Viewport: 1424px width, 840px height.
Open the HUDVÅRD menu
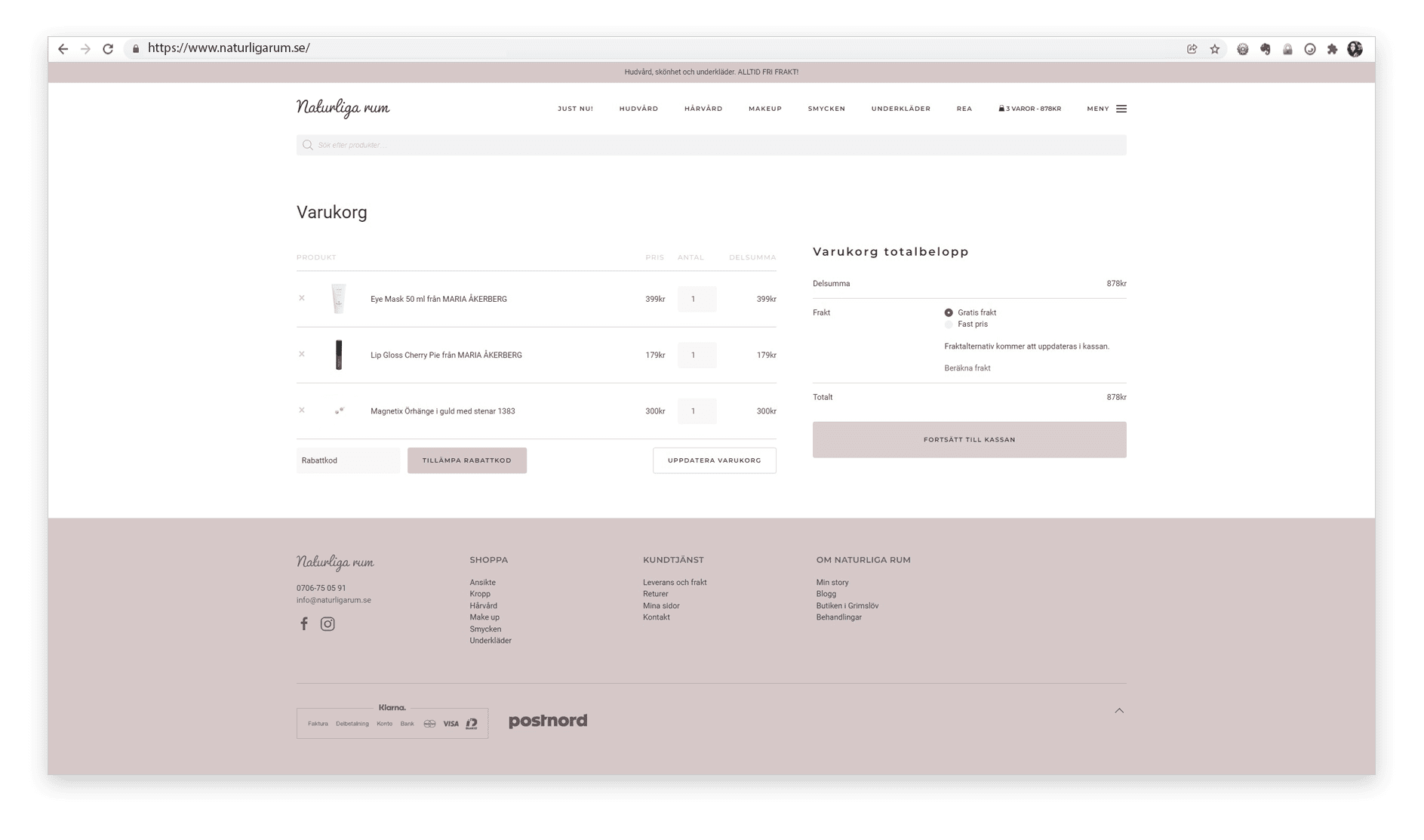pos(638,109)
